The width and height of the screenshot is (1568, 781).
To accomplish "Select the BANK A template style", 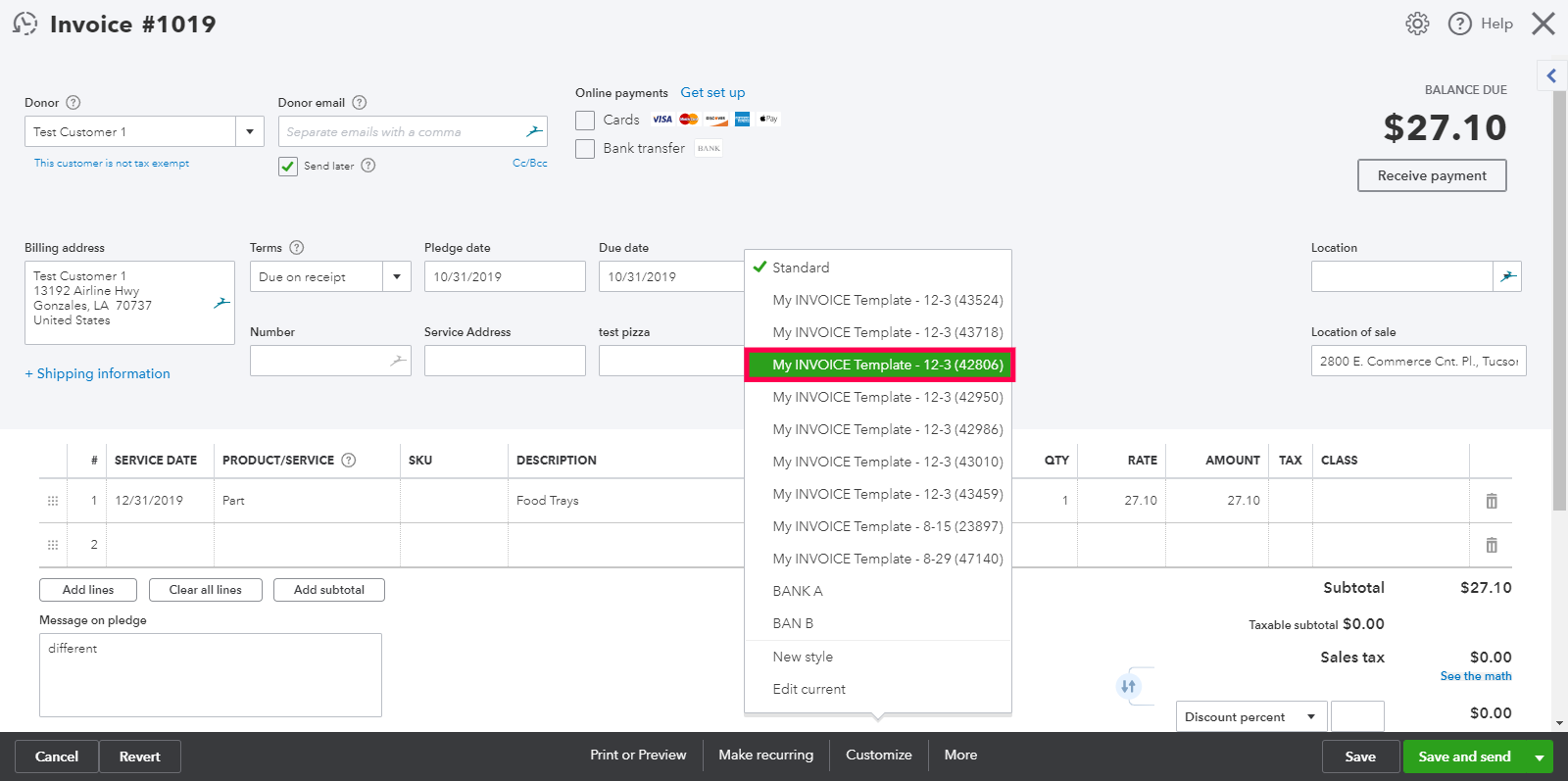I will pos(798,591).
